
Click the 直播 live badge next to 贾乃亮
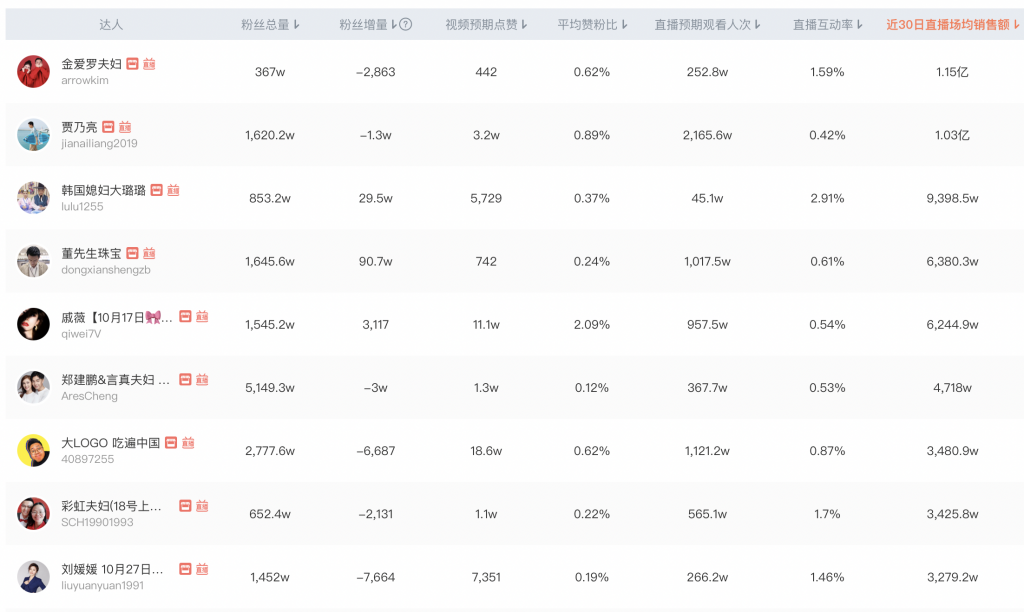(x=125, y=127)
